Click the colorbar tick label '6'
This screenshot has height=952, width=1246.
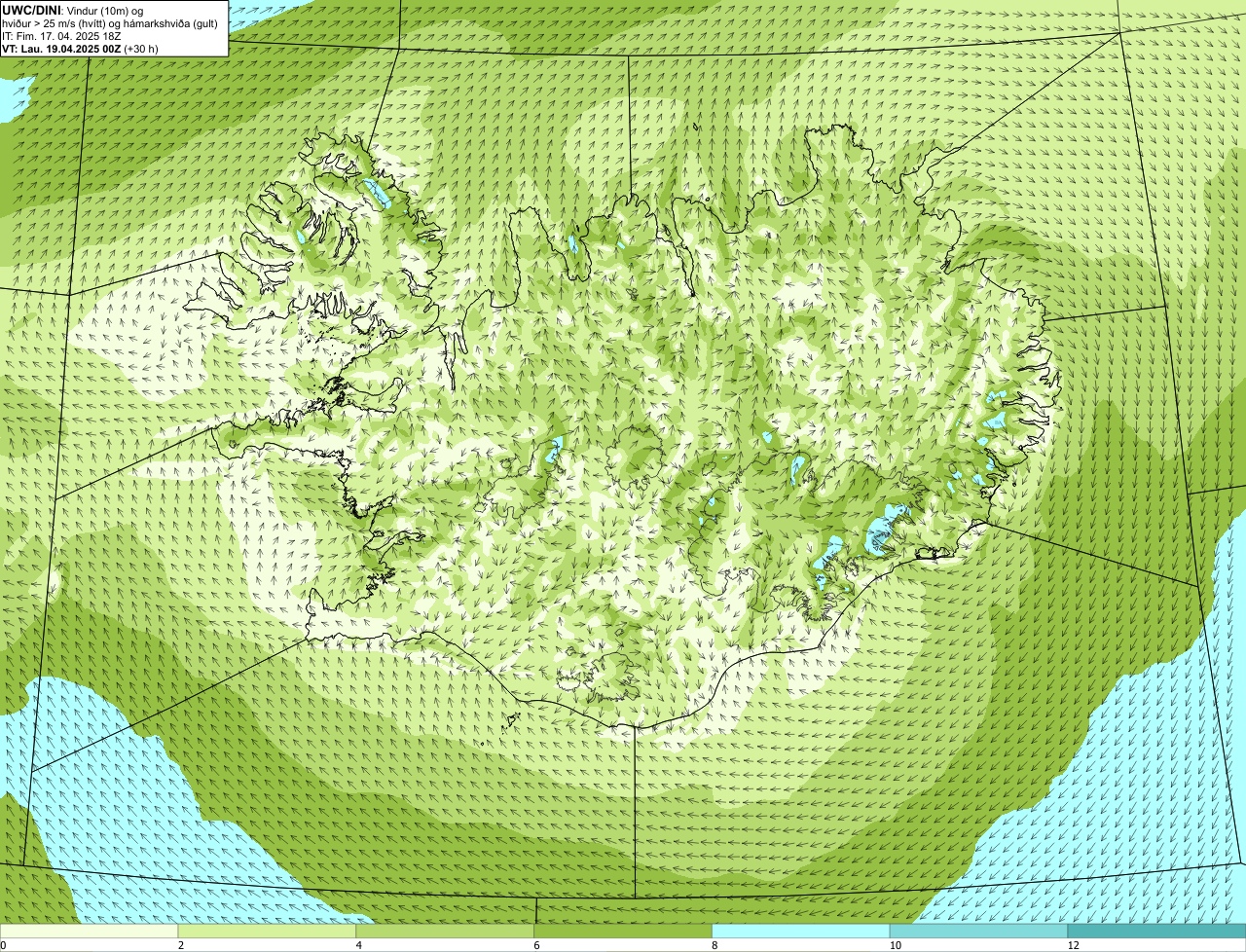pyautogui.click(x=535, y=945)
